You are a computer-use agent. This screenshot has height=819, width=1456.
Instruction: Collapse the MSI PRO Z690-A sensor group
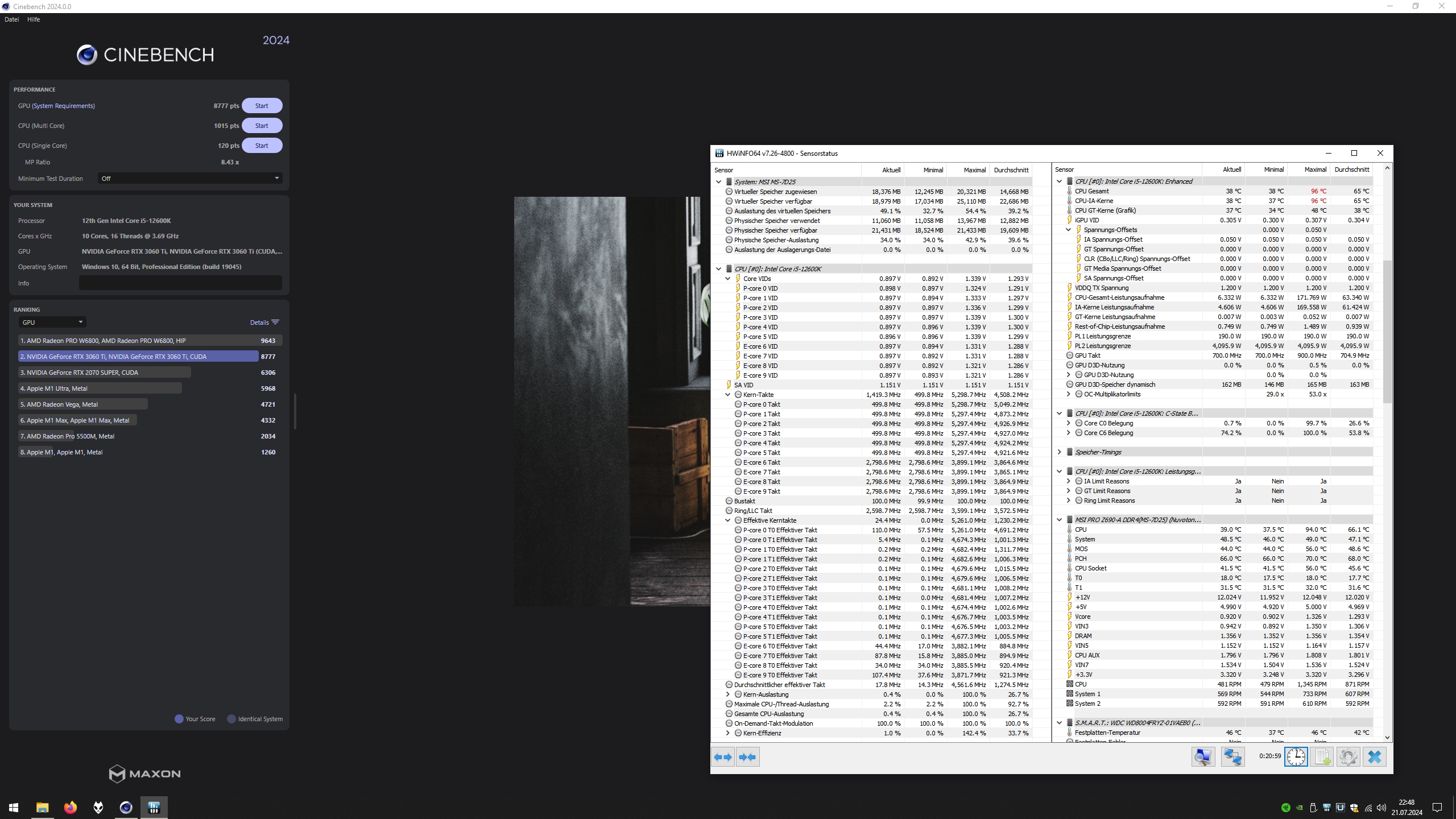point(1059,520)
